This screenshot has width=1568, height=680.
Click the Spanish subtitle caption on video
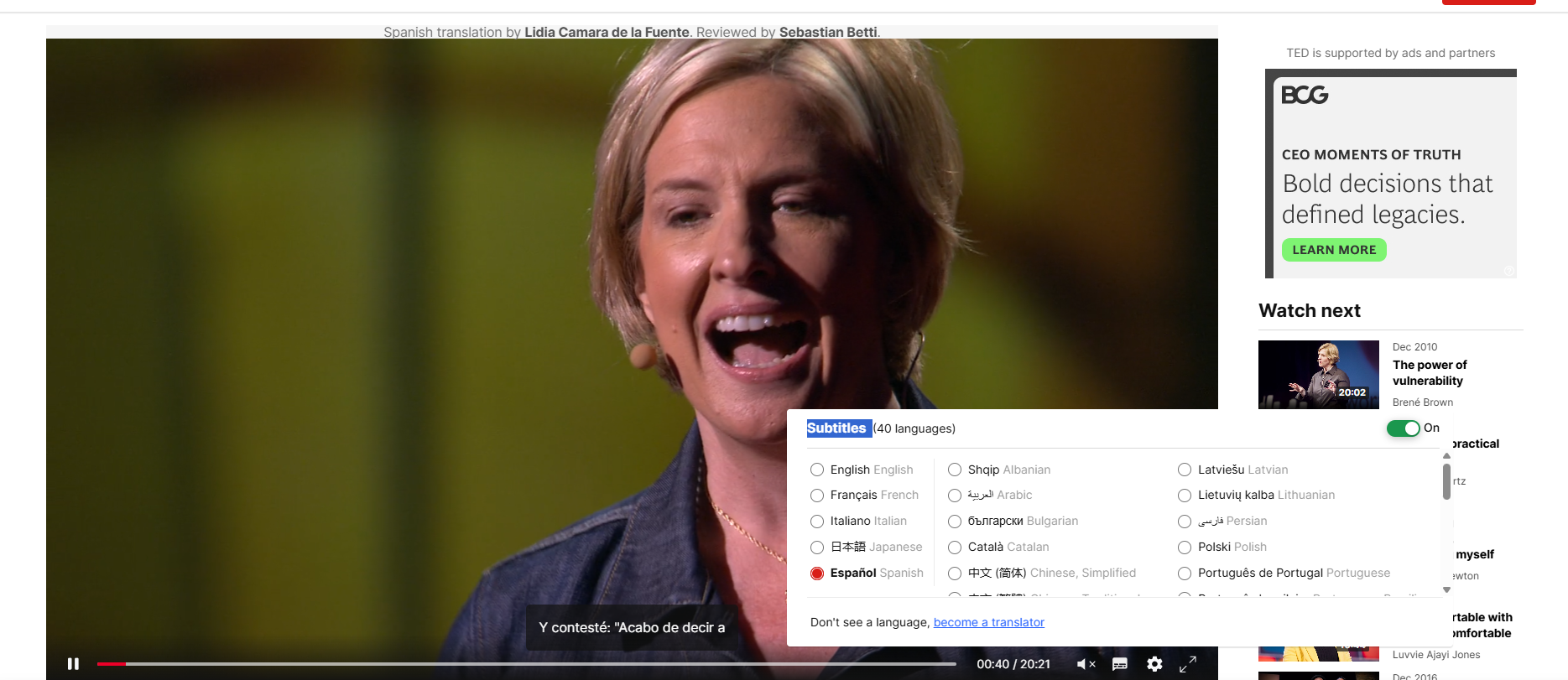[632, 627]
